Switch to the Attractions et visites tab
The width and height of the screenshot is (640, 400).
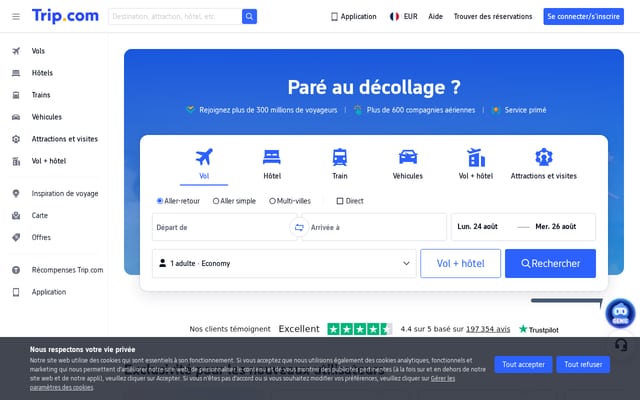[x=544, y=164]
